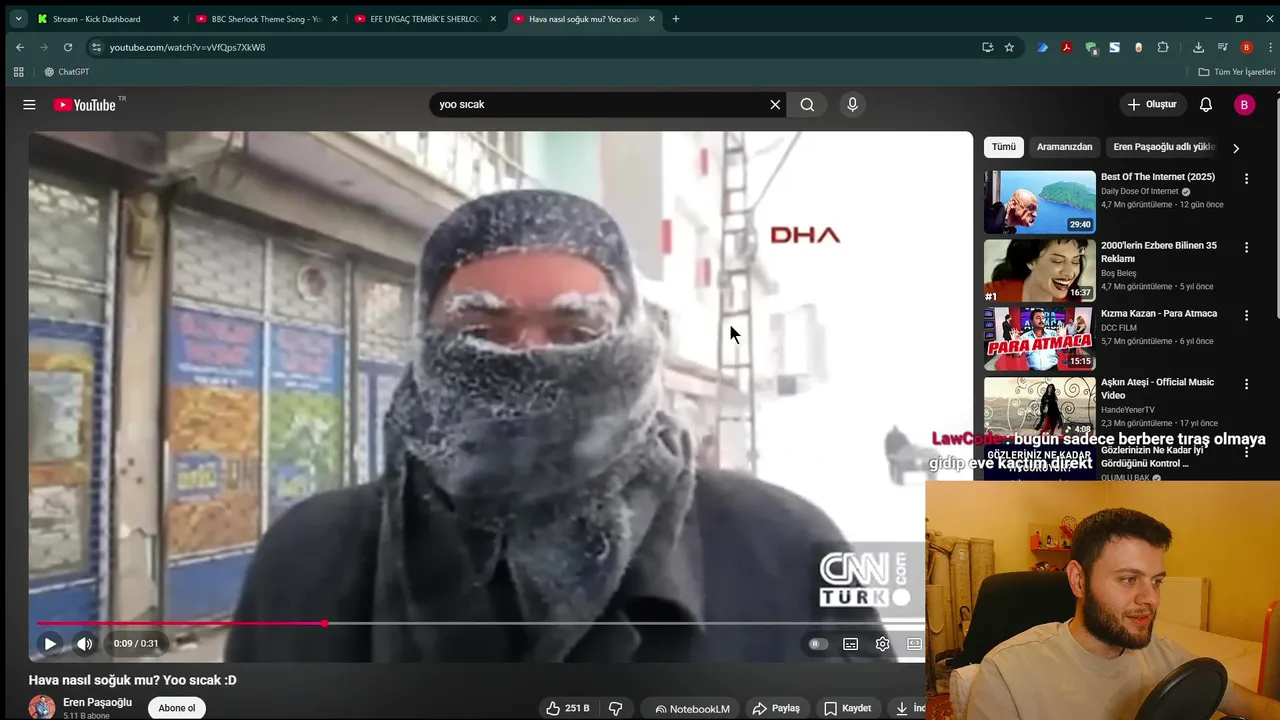Share the video via Paylaş
1280x720 pixels.
click(x=776, y=708)
